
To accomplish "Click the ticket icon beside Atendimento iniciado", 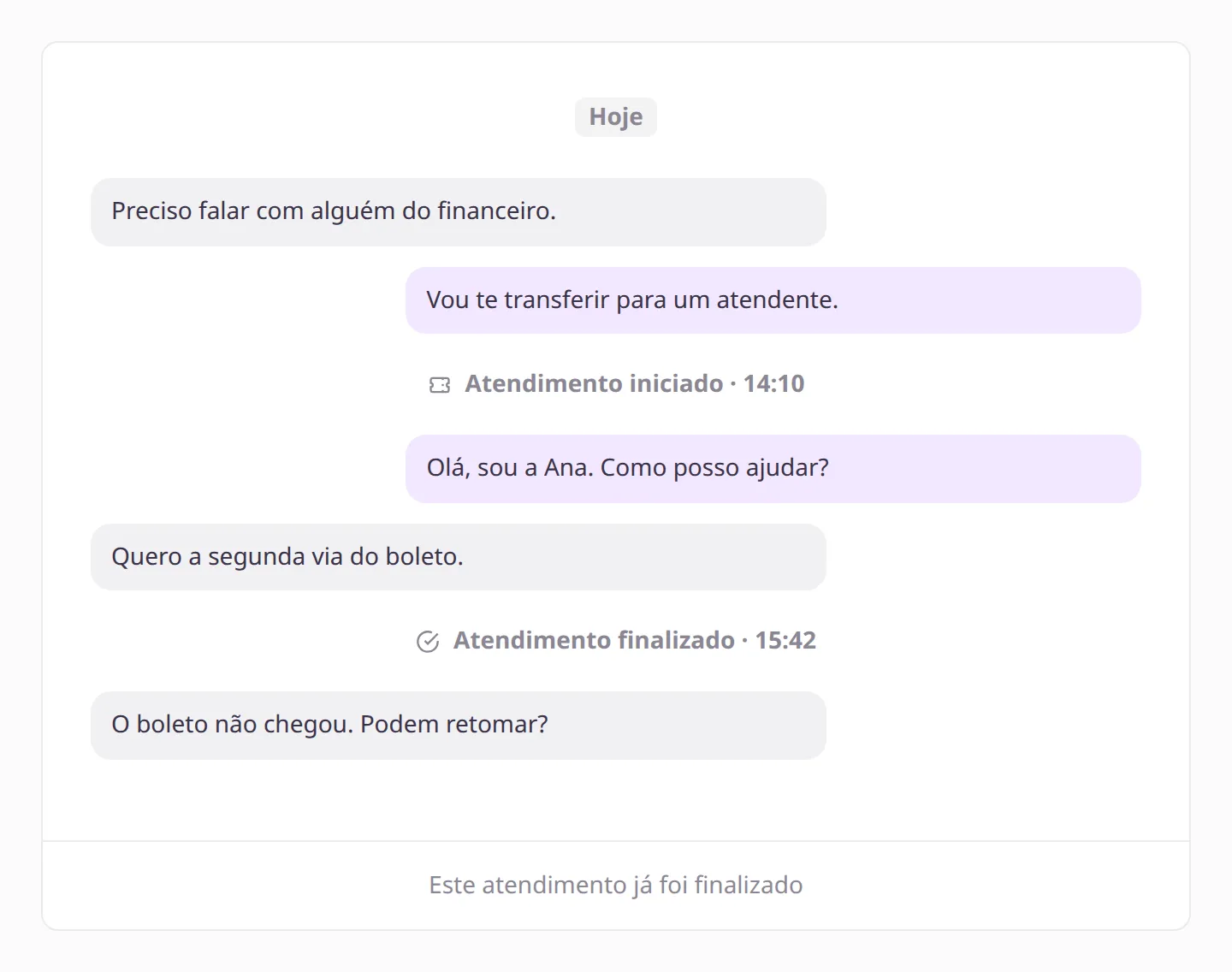I will click(x=440, y=385).
